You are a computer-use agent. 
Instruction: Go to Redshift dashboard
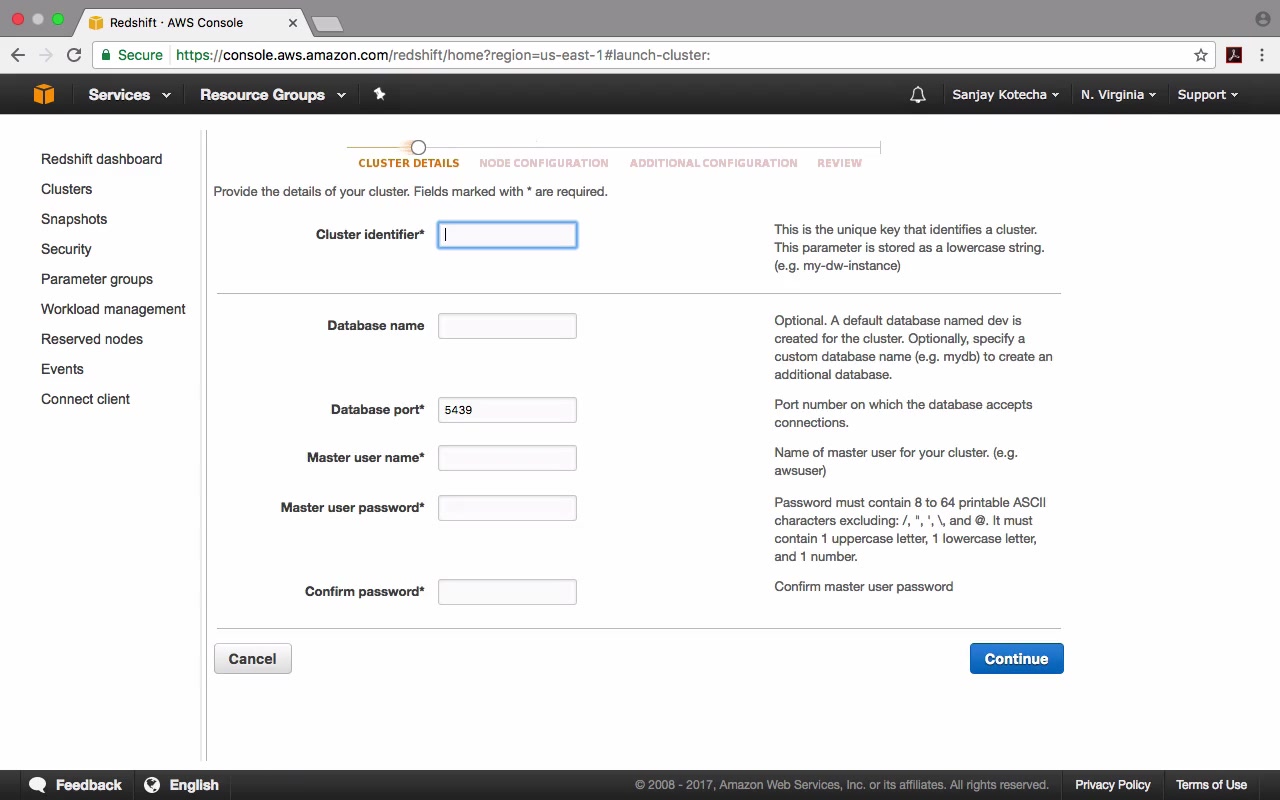click(x=101, y=159)
